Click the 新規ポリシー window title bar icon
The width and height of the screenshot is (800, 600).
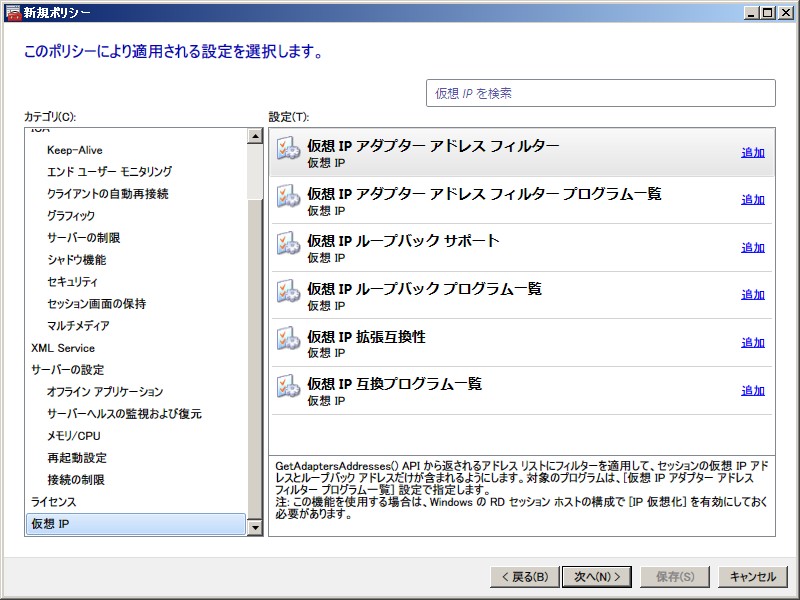(x=12, y=12)
